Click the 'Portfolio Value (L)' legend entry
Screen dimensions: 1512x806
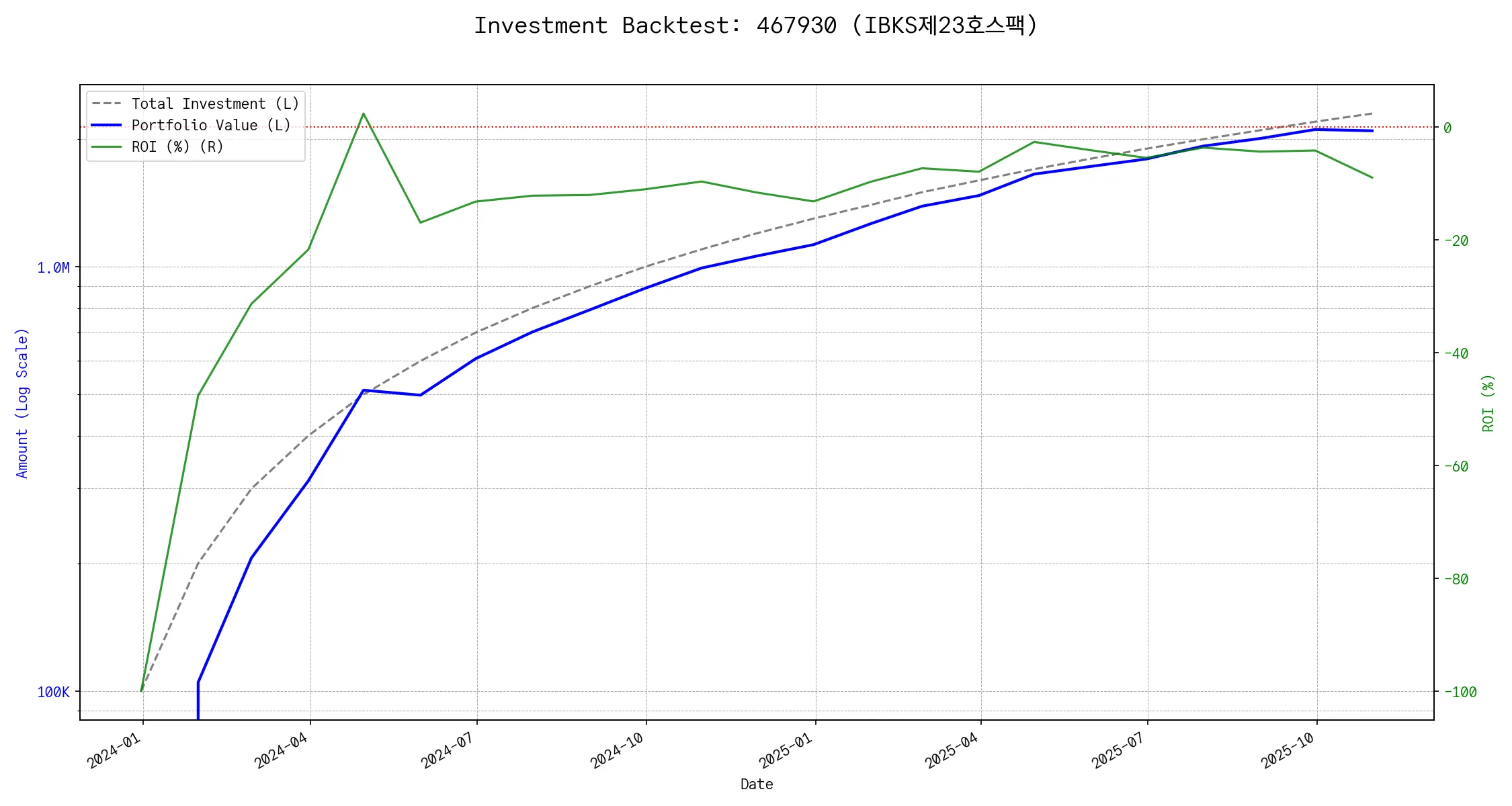tap(211, 126)
